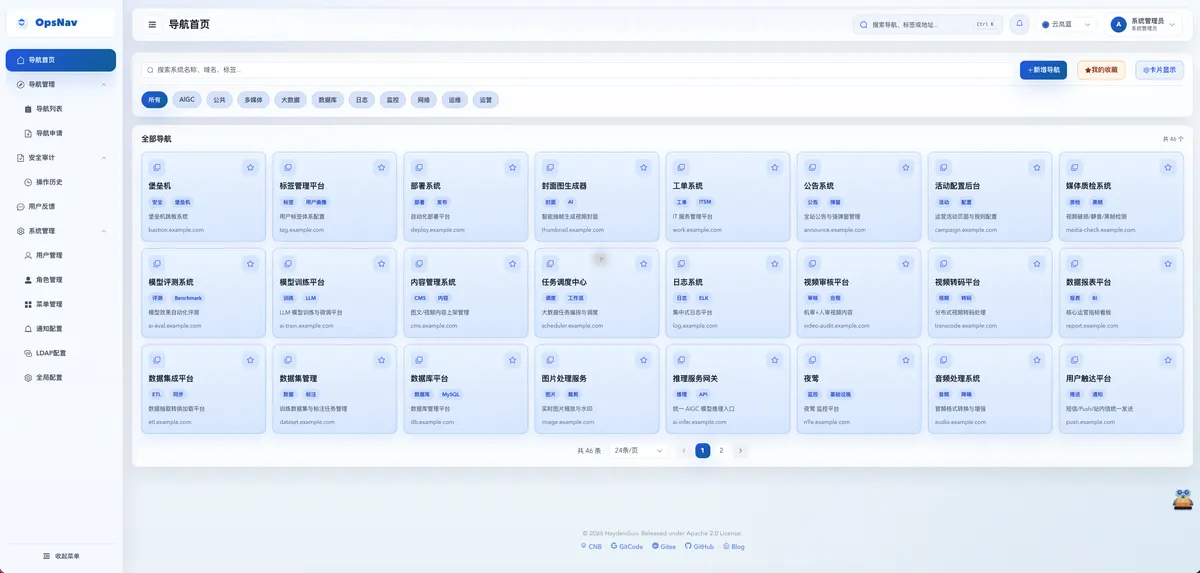Viewport: 1200px width, 573px height.
Task: Select the 多媒体 category filter
Action: tap(254, 100)
